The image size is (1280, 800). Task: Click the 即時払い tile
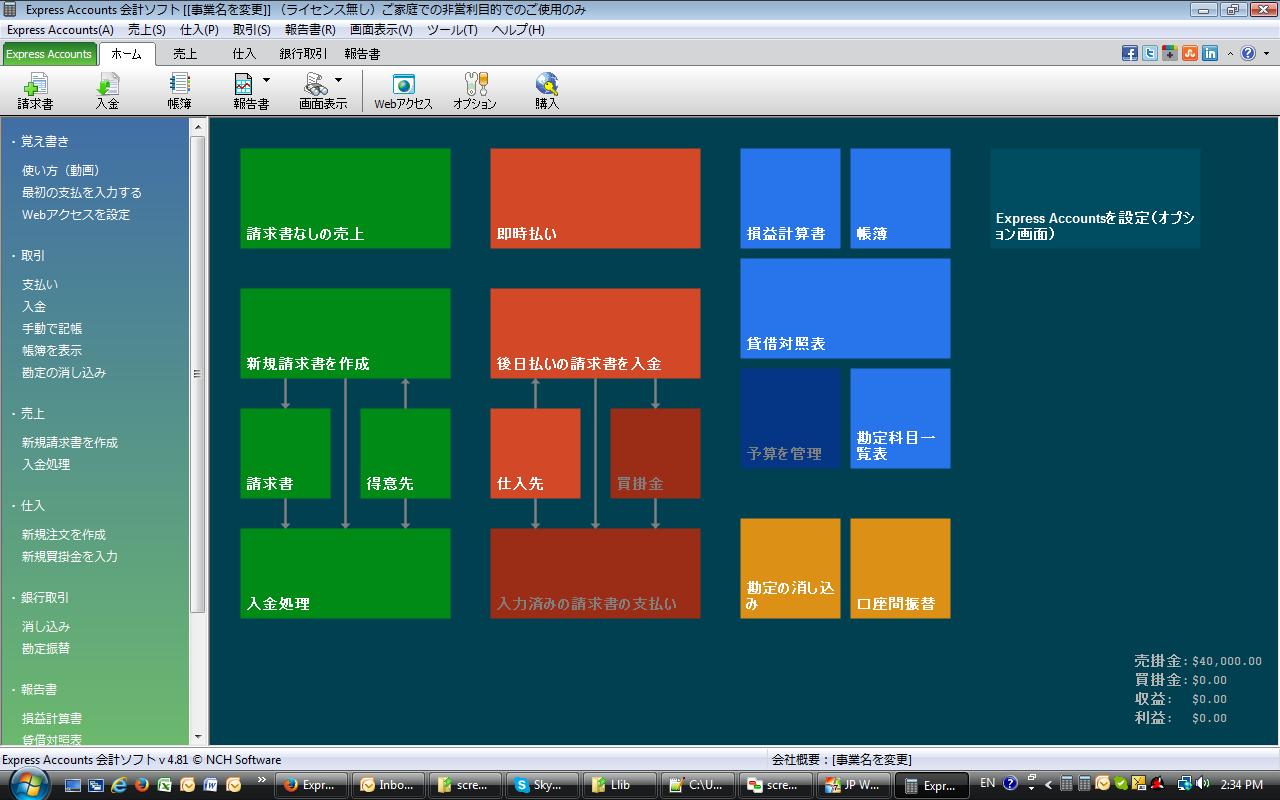point(595,198)
